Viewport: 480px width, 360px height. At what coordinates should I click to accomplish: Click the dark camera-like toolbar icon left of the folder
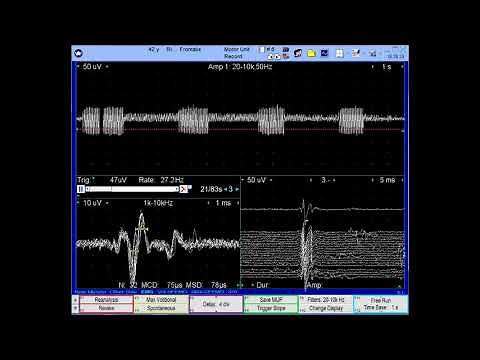point(298,53)
